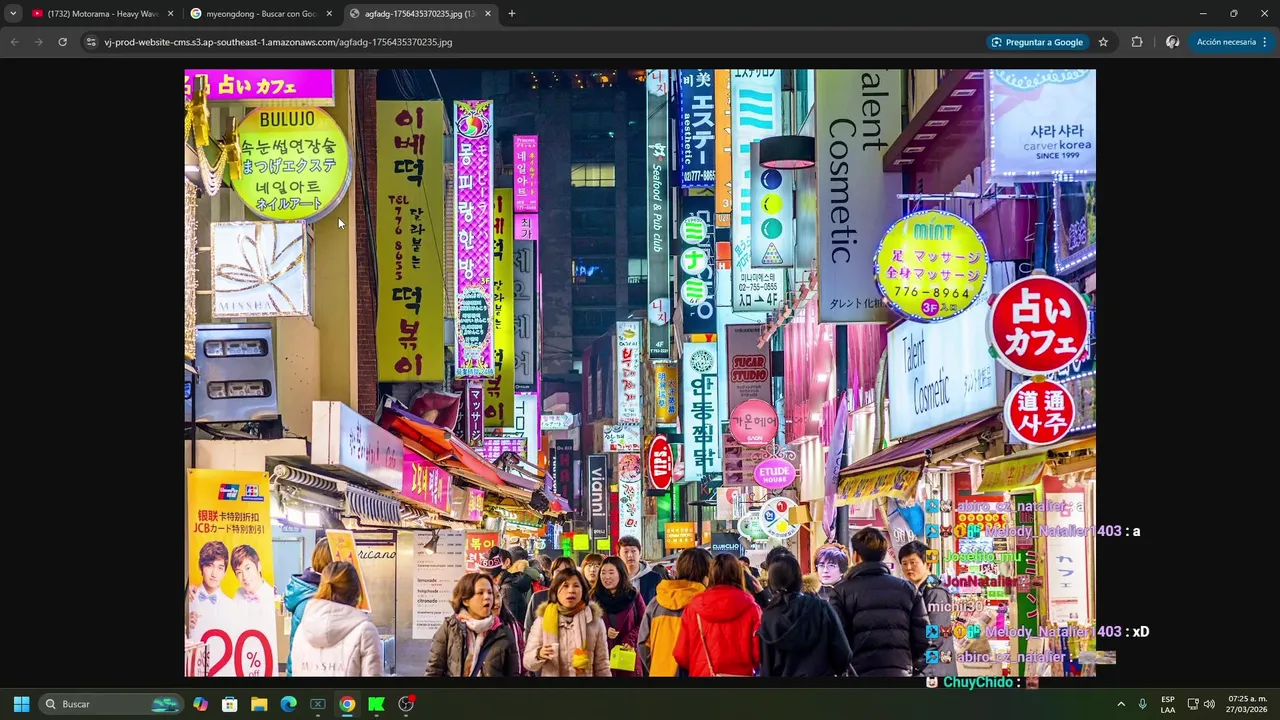Open the Windows Start menu
This screenshot has height=720, width=1280.
pyautogui.click(x=21, y=704)
